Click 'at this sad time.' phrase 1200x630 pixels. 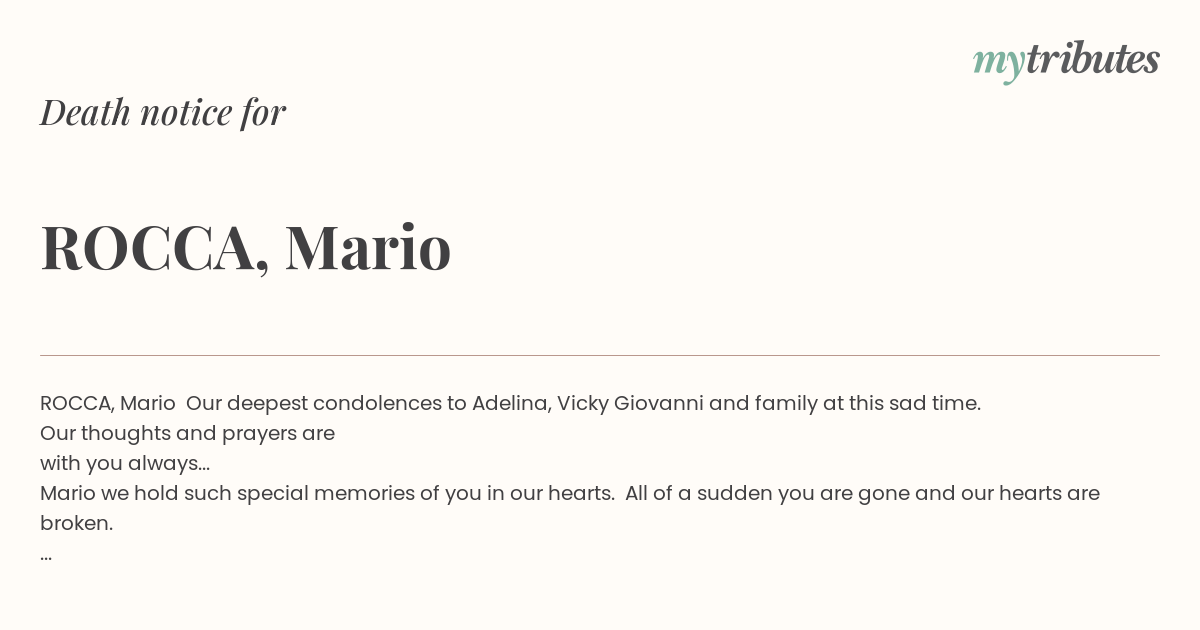coord(901,403)
